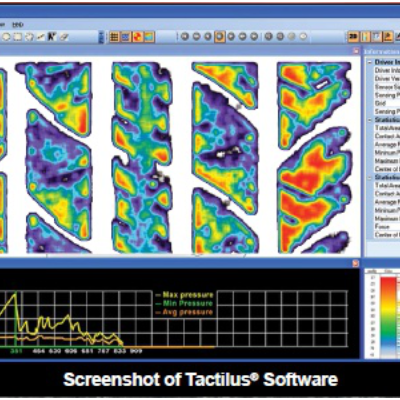
Task: Click the highlighted orange round playback button
Action: (219, 36)
